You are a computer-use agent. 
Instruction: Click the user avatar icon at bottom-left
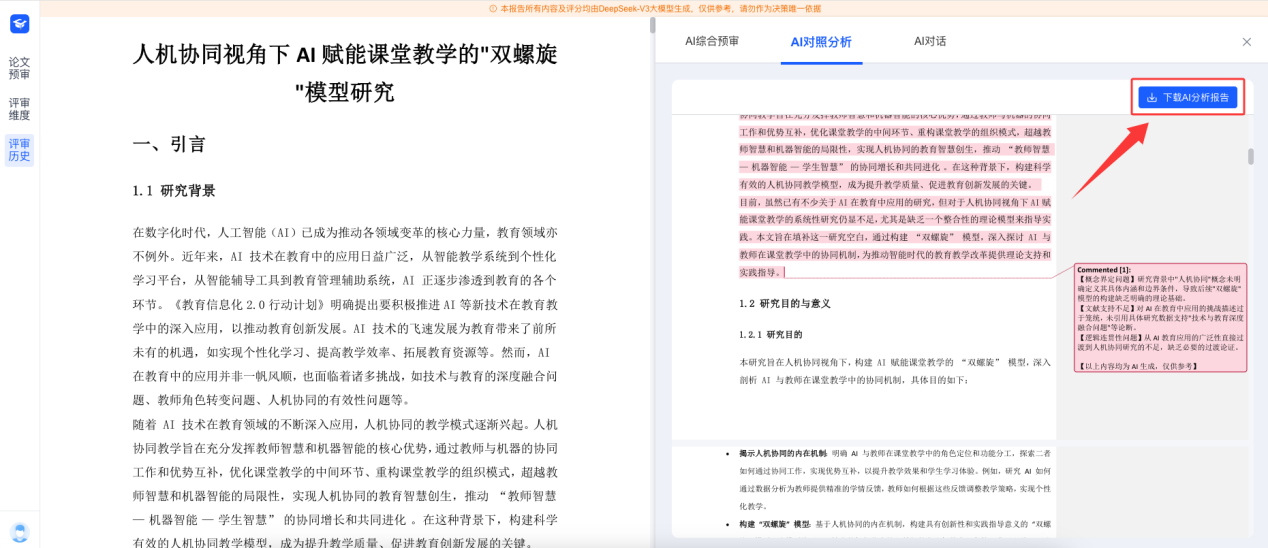[x=19, y=532]
